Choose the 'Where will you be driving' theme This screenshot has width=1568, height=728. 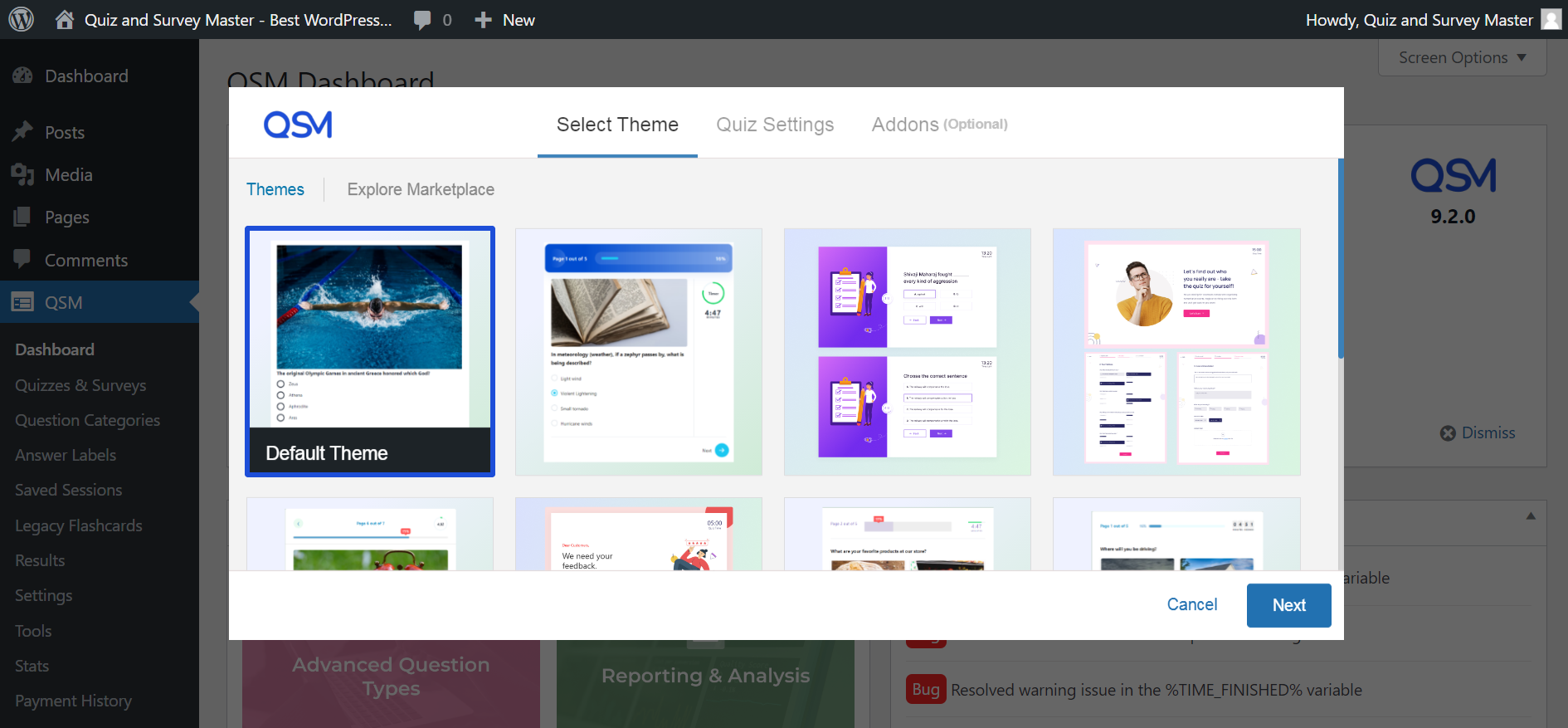1176,534
